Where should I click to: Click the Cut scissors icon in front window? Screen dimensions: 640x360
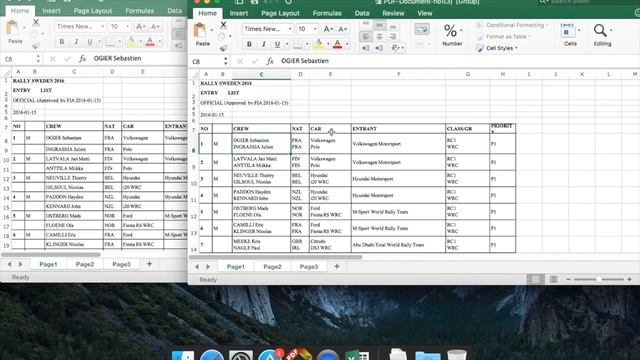(x=223, y=25)
